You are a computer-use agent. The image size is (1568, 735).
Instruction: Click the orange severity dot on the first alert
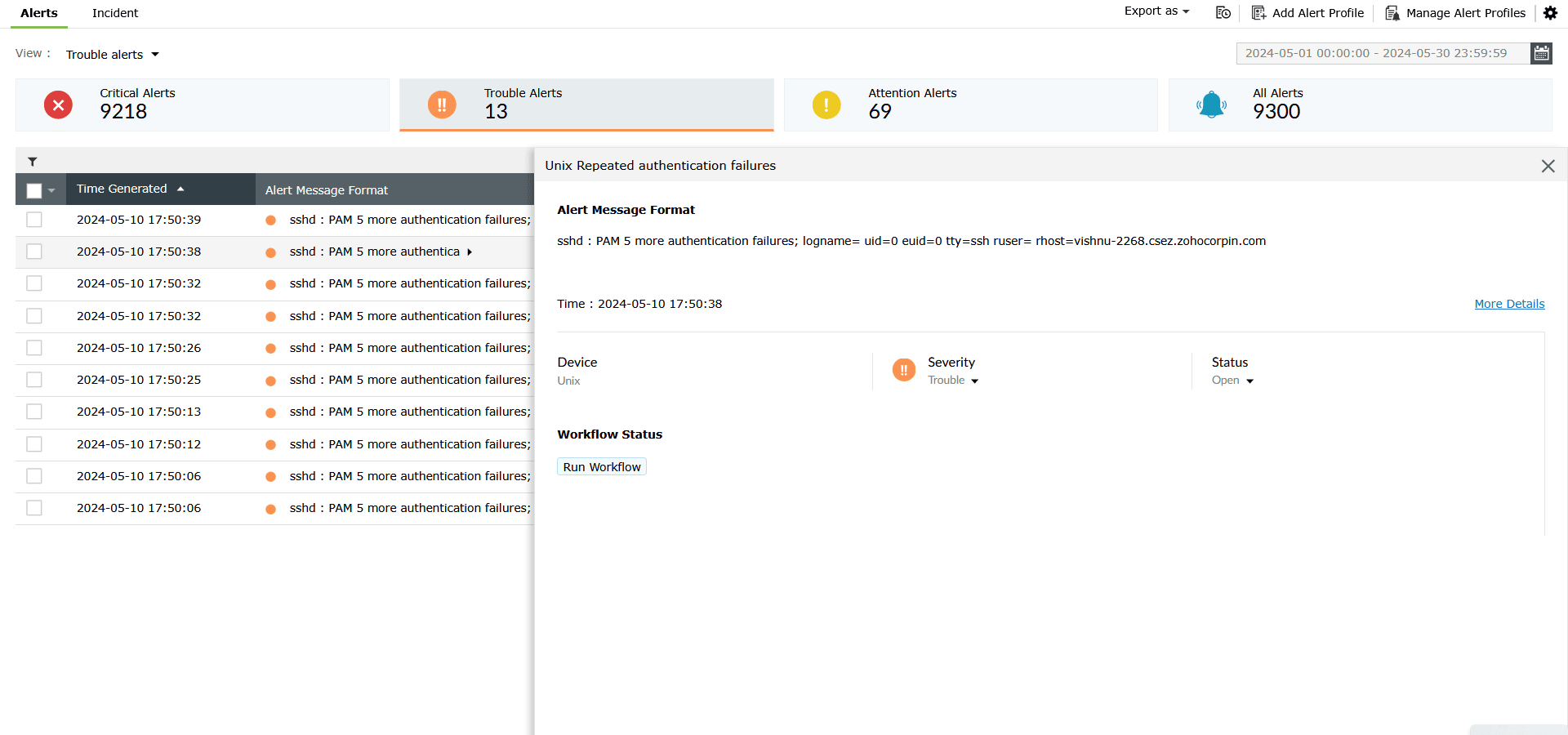270,219
